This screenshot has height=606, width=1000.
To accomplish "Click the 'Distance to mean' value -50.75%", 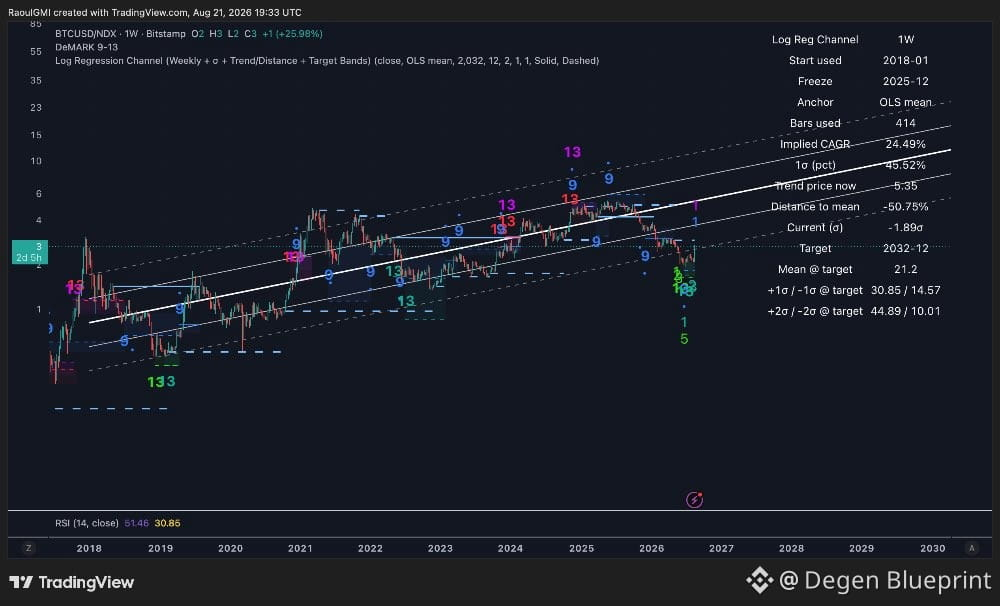I will [906, 207].
